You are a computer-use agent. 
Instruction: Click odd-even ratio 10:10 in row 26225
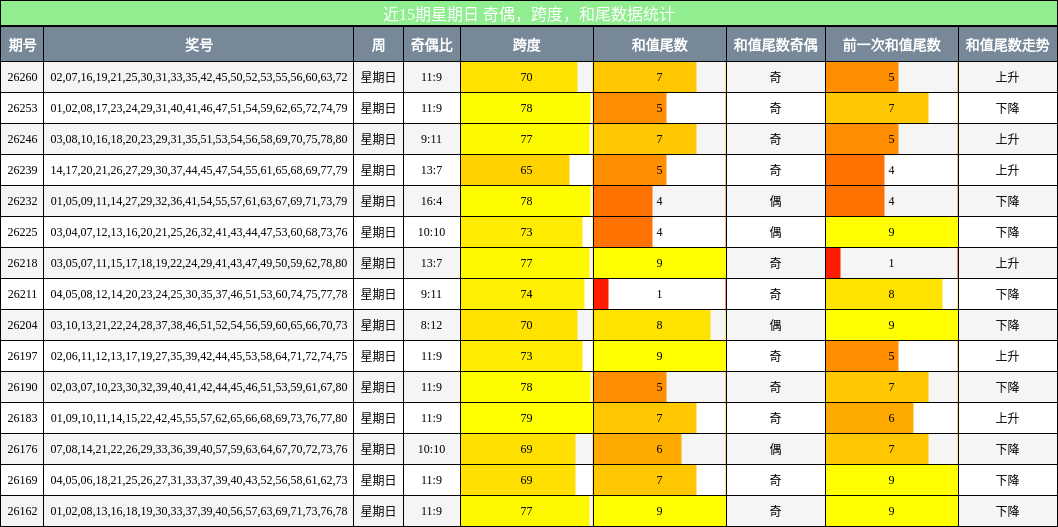(x=432, y=232)
